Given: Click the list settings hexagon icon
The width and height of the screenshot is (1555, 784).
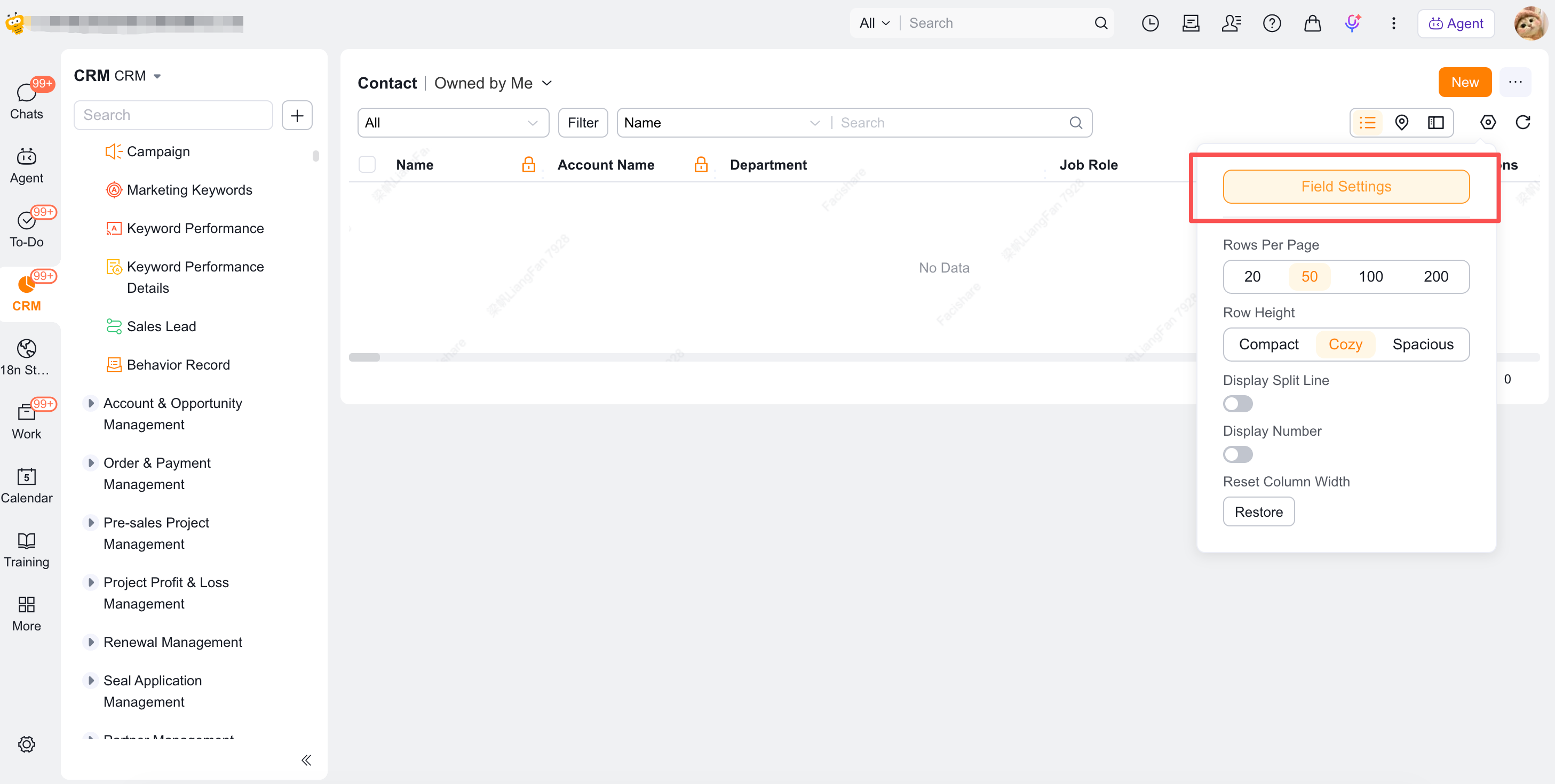Looking at the screenshot, I should click(x=1488, y=123).
